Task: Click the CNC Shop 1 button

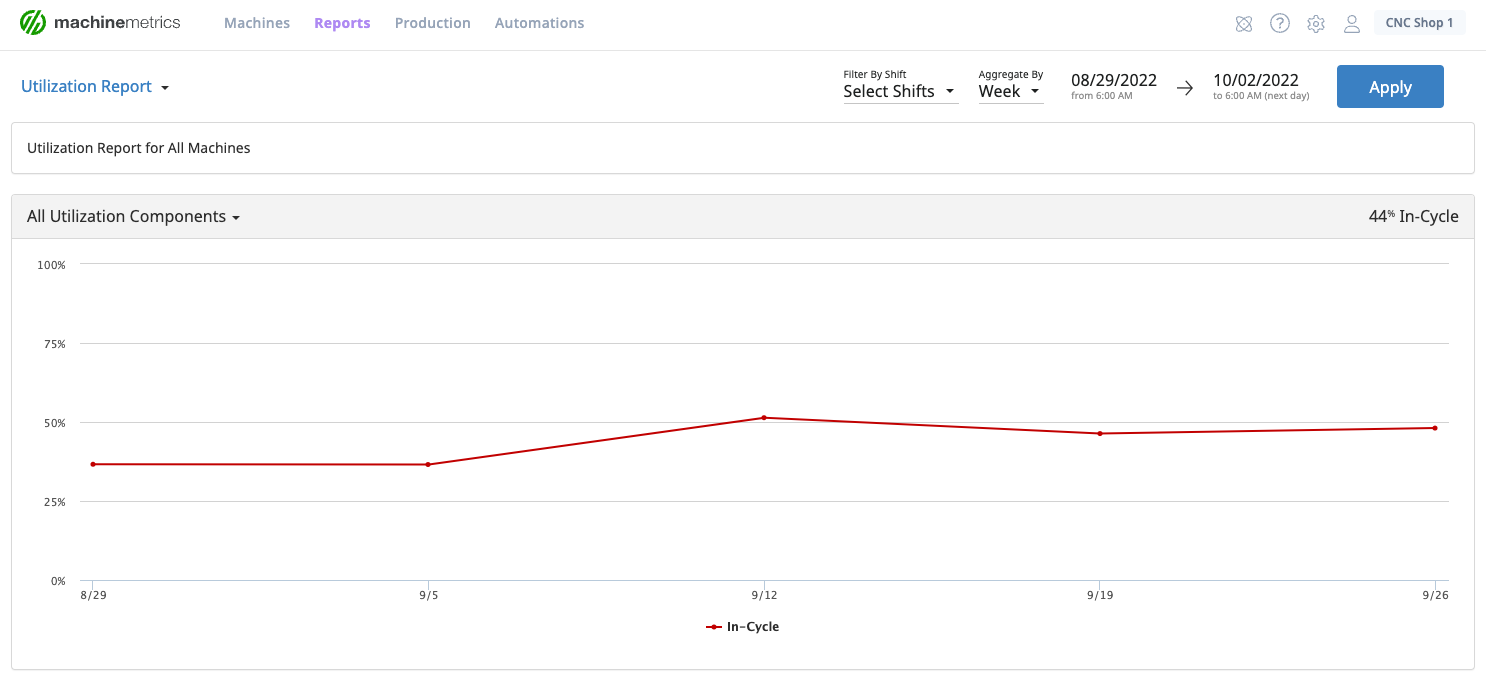Action: pos(1418,23)
